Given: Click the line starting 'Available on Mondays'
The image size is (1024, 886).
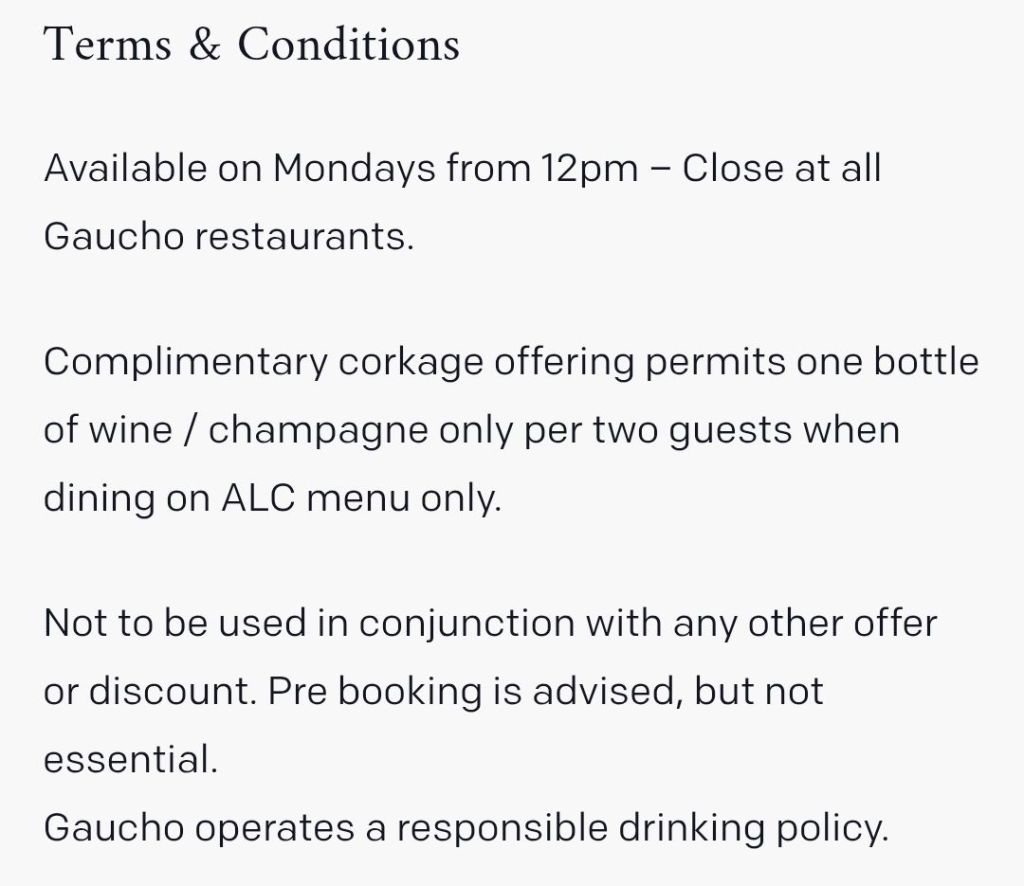Looking at the screenshot, I should pos(462,168).
